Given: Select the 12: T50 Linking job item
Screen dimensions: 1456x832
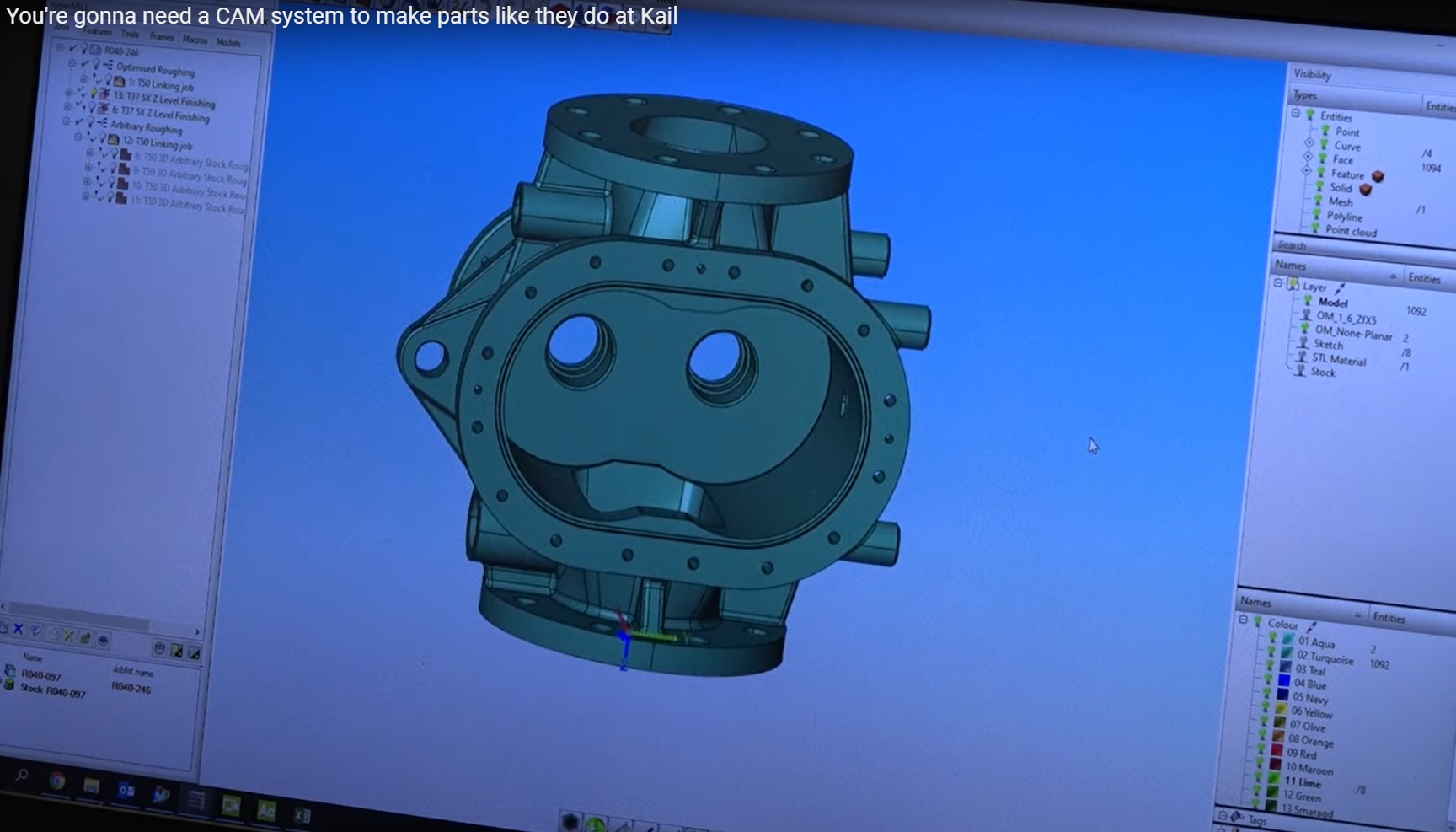Looking at the screenshot, I should (157, 143).
